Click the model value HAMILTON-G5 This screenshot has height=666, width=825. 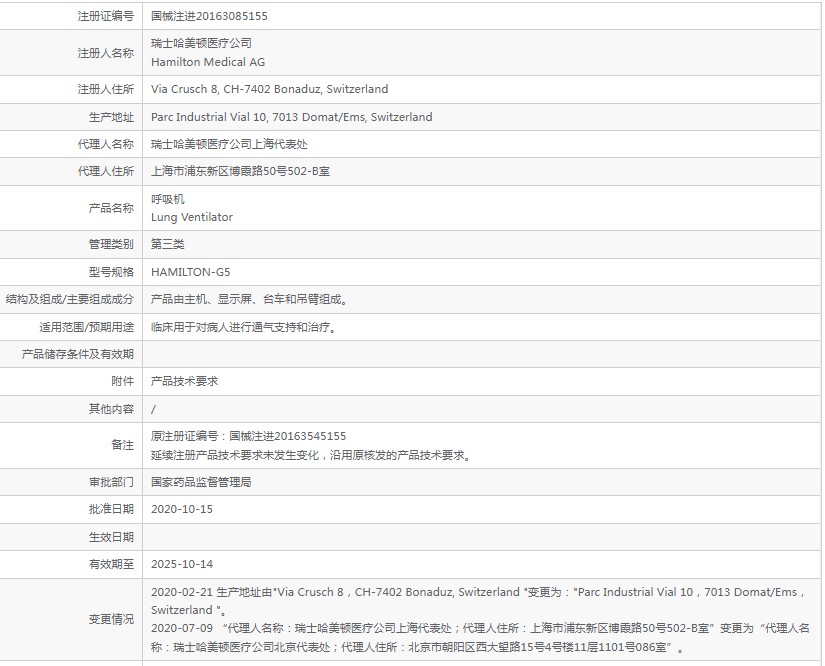190,272
